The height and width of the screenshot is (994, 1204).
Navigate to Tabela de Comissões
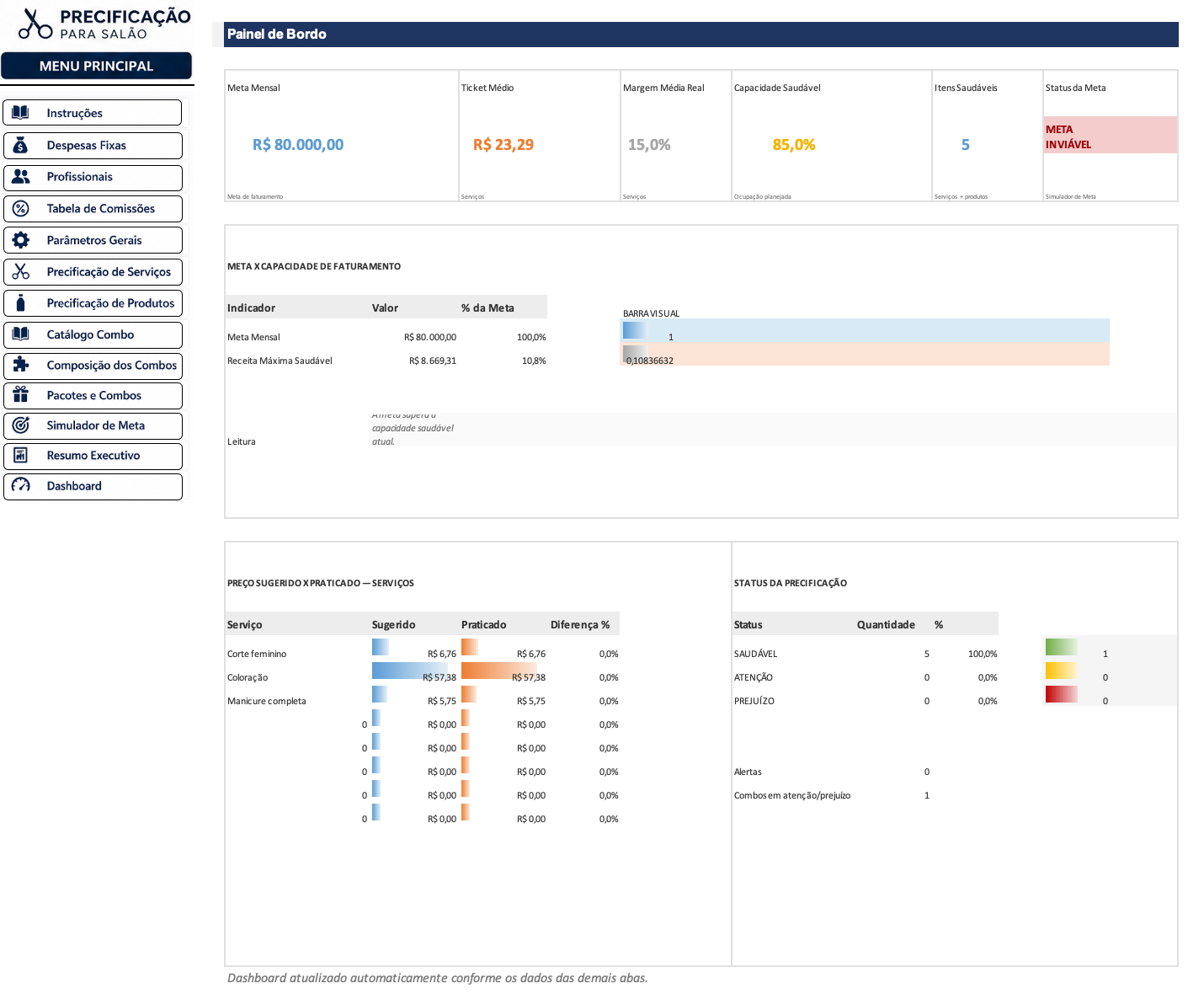tap(93, 209)
